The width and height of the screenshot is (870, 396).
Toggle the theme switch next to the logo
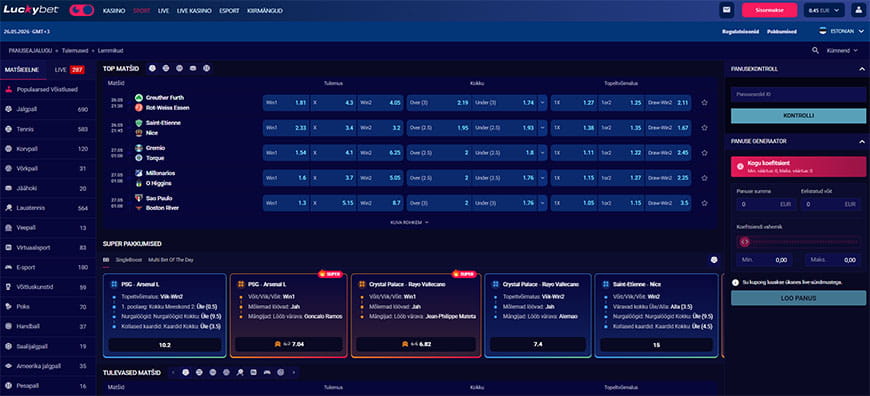coord(82,10)
